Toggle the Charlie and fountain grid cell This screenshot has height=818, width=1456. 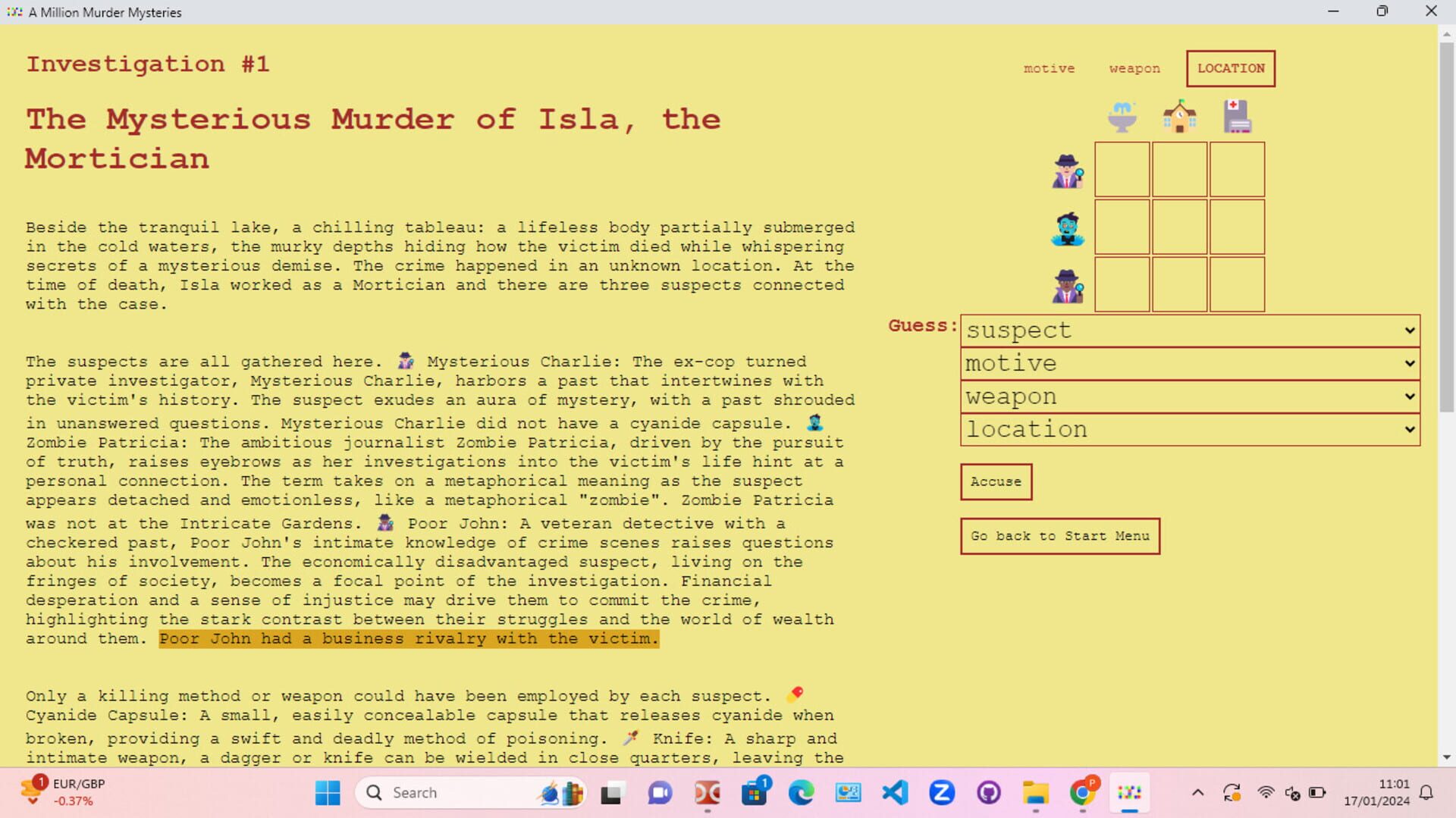click(x=1121, y=170)
